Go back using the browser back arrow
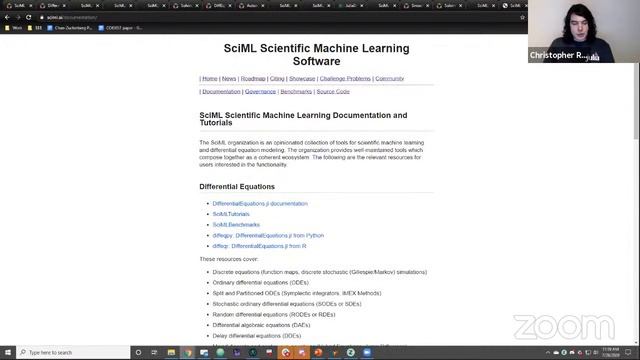Screen dimensions: 640x360 (x=7, y=18)
